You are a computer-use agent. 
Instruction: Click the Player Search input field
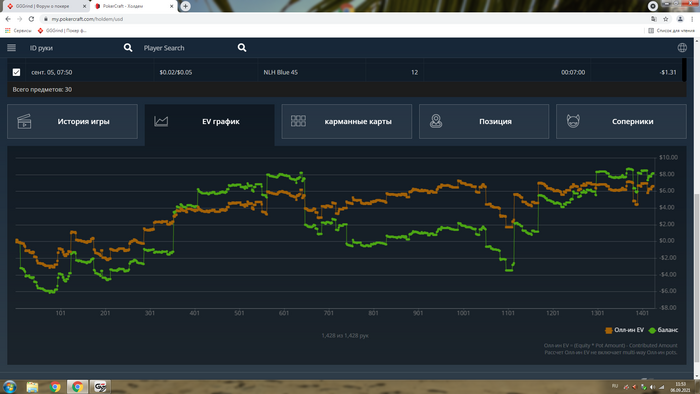[188, 48]
